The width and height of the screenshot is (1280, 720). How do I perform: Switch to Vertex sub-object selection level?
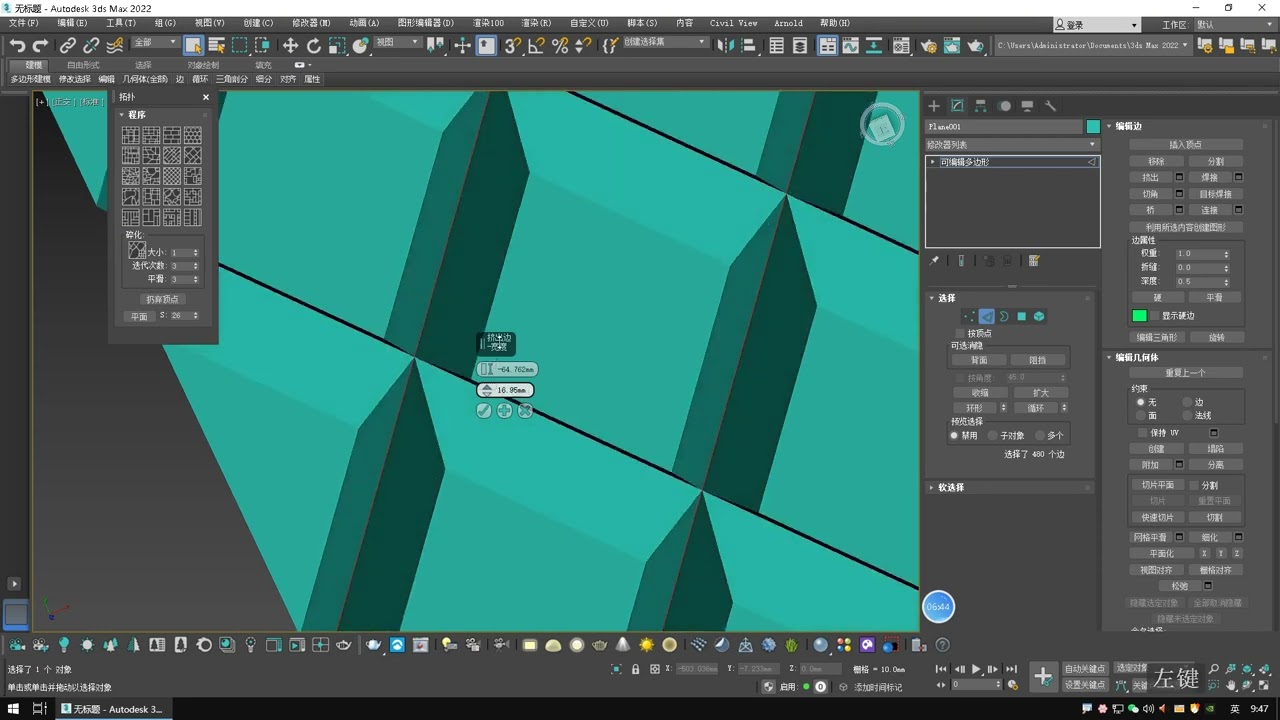(969, 316)
